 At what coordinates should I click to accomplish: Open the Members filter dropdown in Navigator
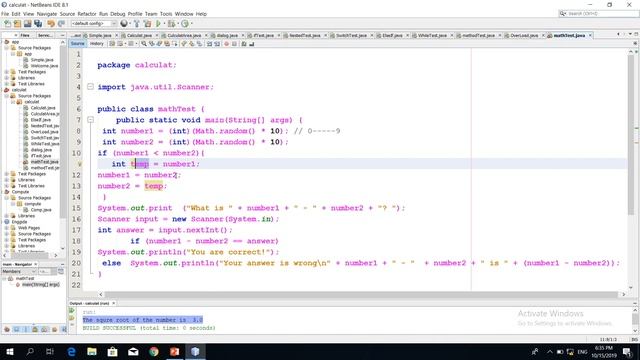click(x=19, y=271)
